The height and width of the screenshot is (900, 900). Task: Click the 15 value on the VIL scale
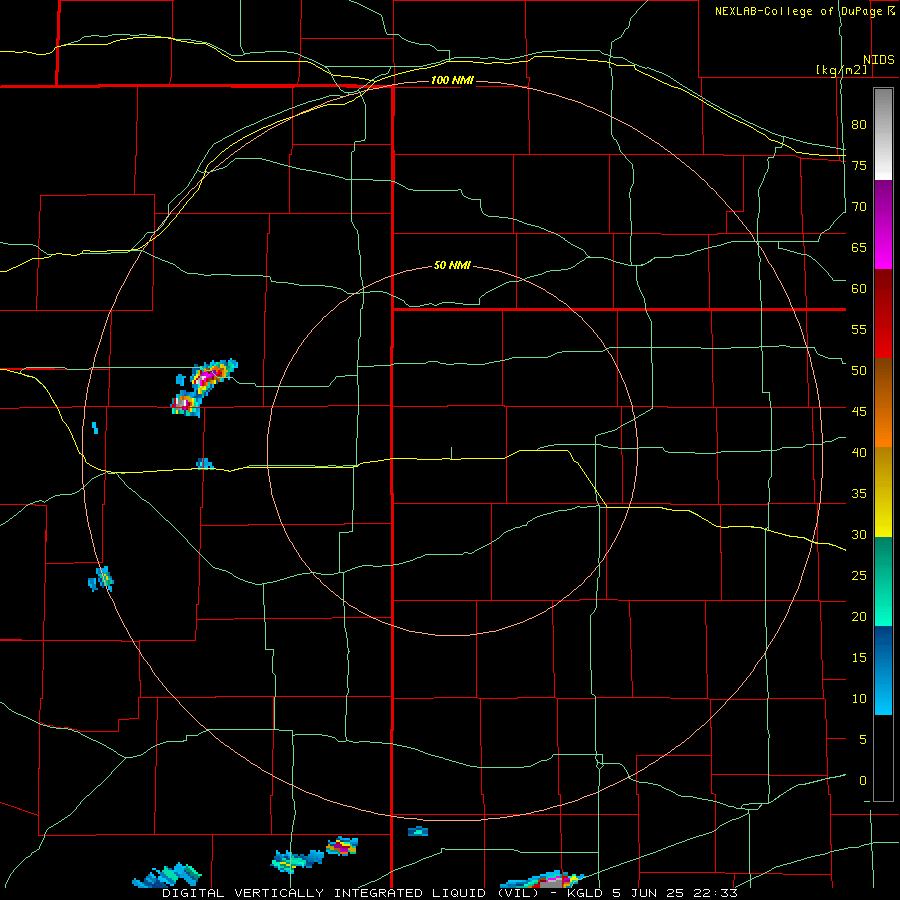tap(859, 657)
